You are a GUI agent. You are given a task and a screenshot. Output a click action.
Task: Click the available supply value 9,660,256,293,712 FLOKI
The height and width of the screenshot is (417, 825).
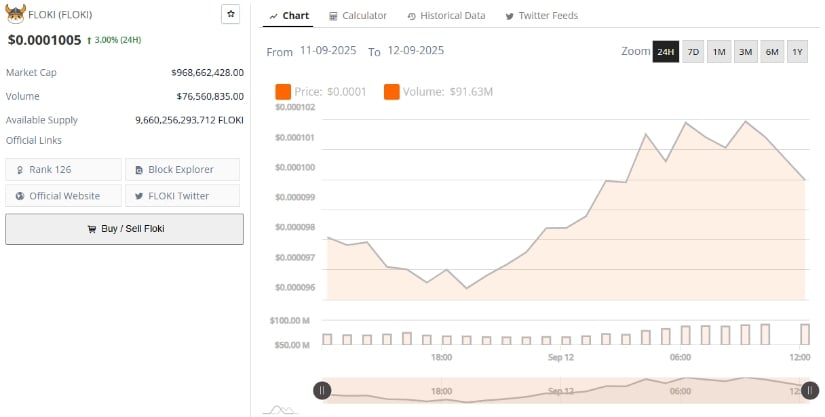click(x=189, y=120)
